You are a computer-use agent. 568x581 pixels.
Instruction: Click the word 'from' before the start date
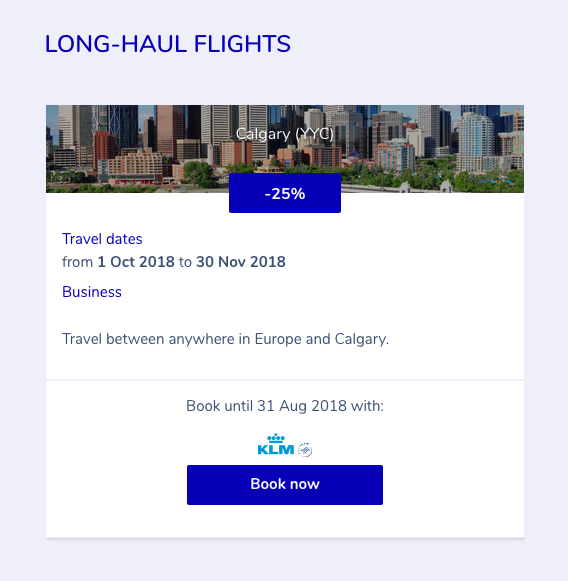[x=77, y=262]
